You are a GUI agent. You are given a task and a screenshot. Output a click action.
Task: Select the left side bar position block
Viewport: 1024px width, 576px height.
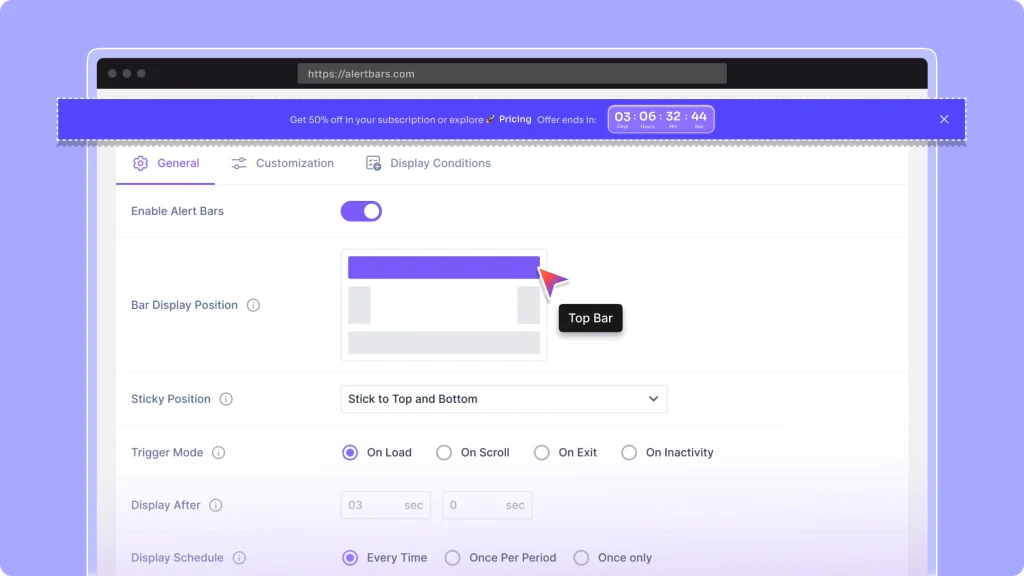359,305
